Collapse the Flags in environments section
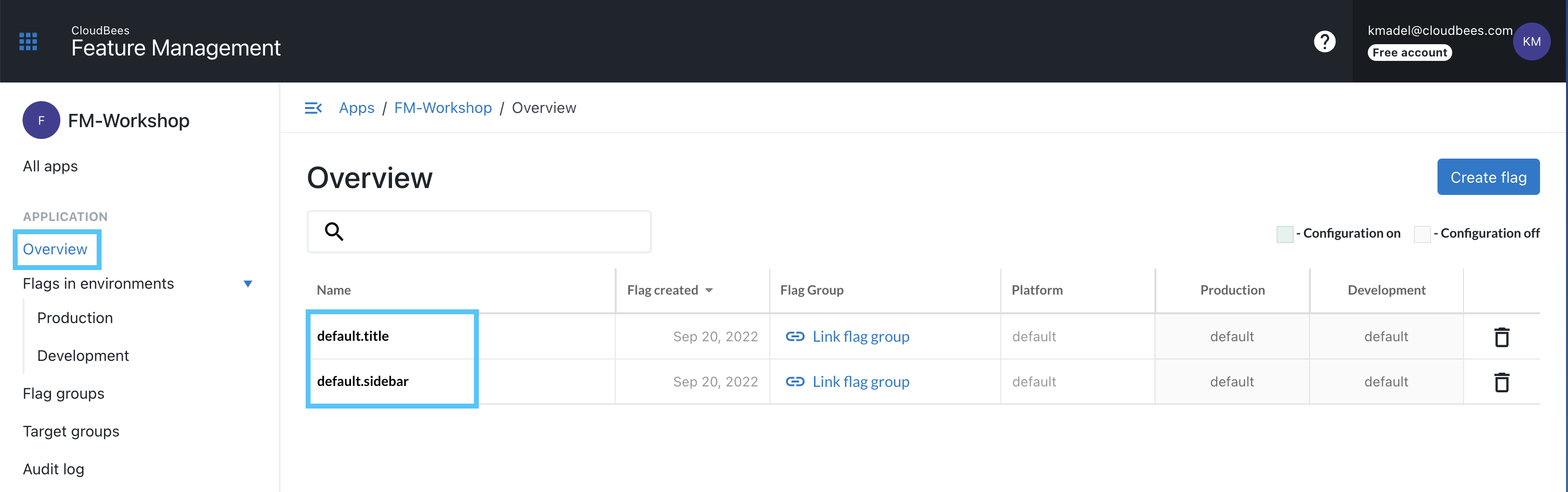This screenshot has width=1568, height=492. 248,284
